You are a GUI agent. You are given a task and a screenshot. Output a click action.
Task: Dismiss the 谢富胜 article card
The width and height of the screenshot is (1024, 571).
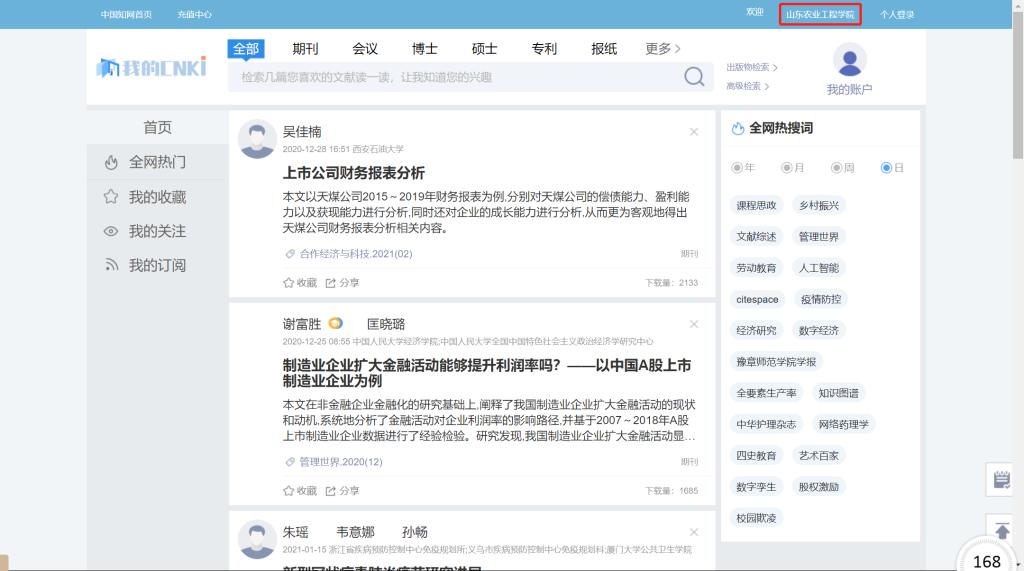click(694, 324)
